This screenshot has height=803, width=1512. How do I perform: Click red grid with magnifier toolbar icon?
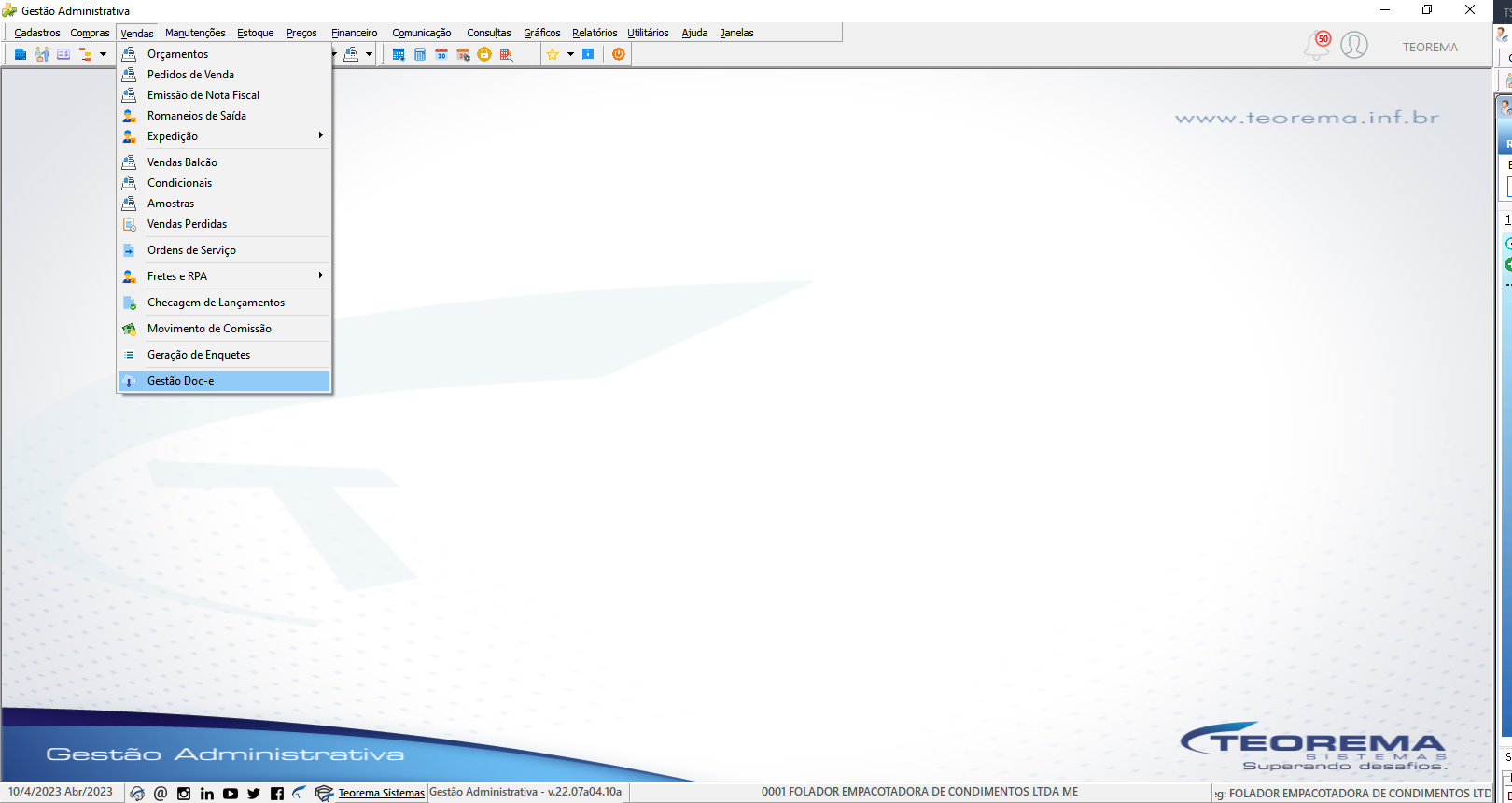click(x=506, y=54)
